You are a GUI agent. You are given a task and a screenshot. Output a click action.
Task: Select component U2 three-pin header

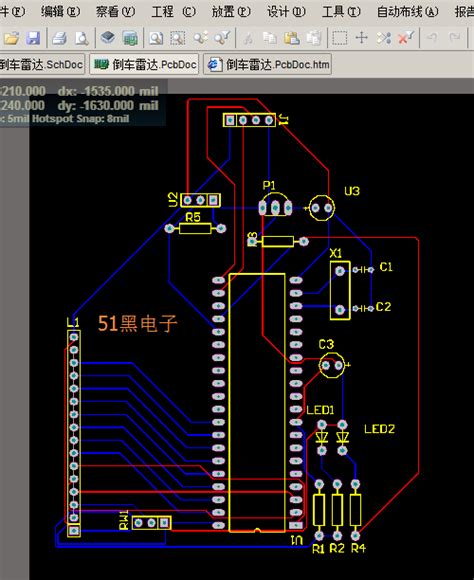click(200, 200)
